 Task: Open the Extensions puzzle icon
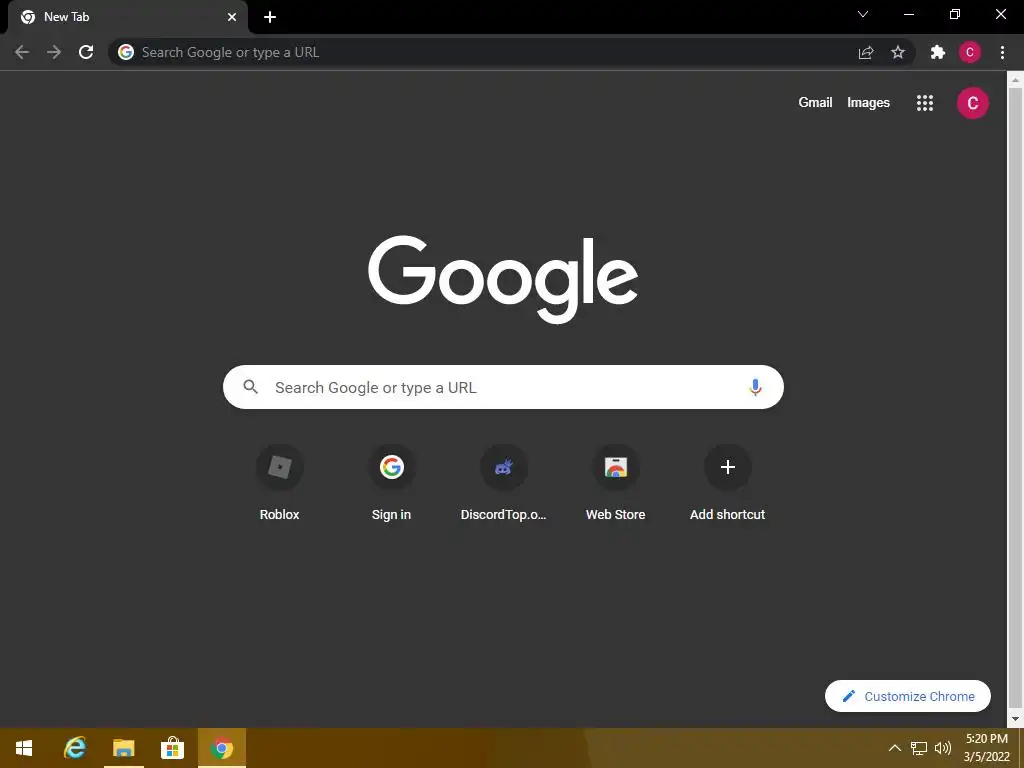938,52
